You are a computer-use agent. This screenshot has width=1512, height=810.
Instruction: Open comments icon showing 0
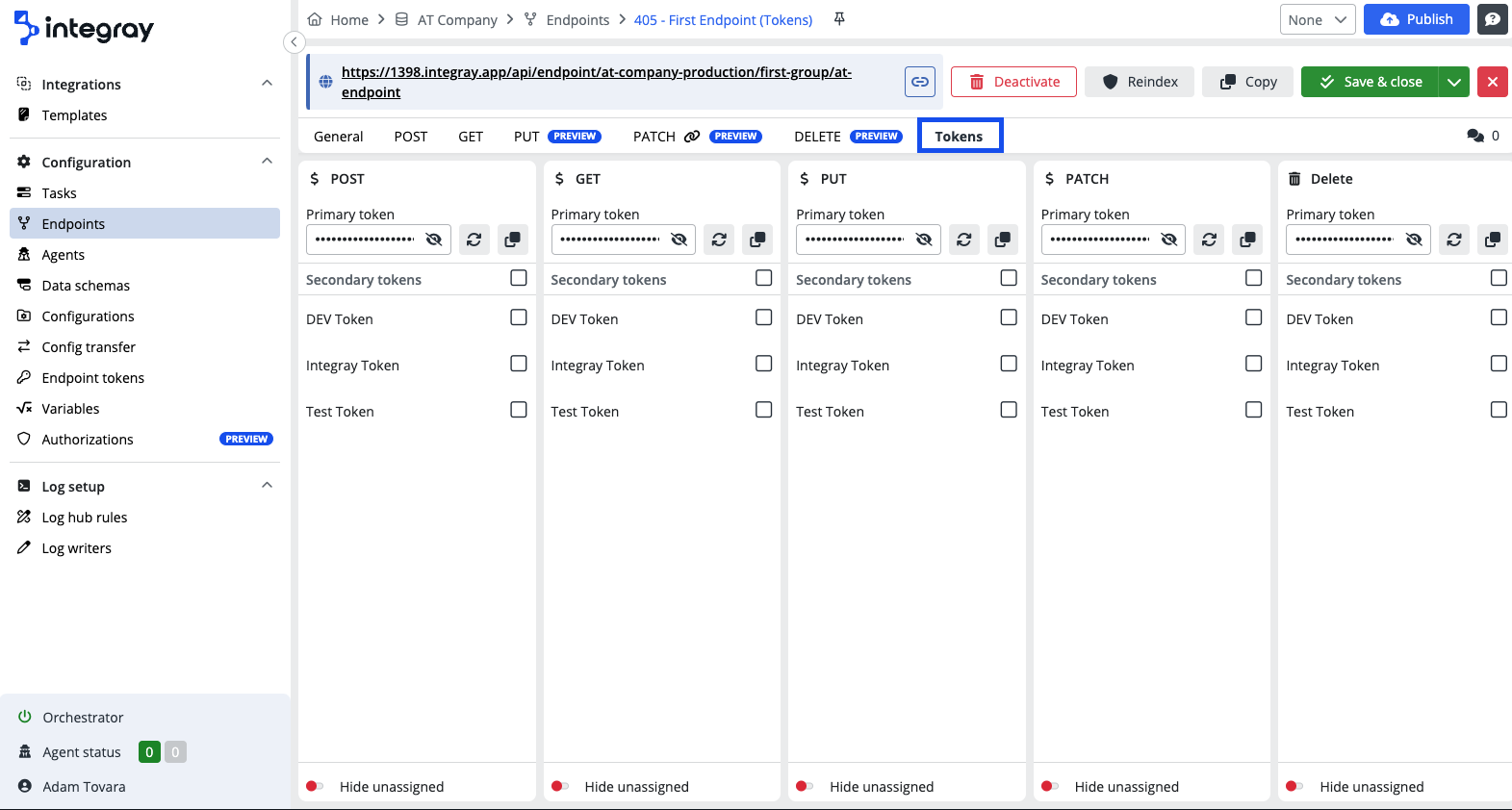(1475, 136)
